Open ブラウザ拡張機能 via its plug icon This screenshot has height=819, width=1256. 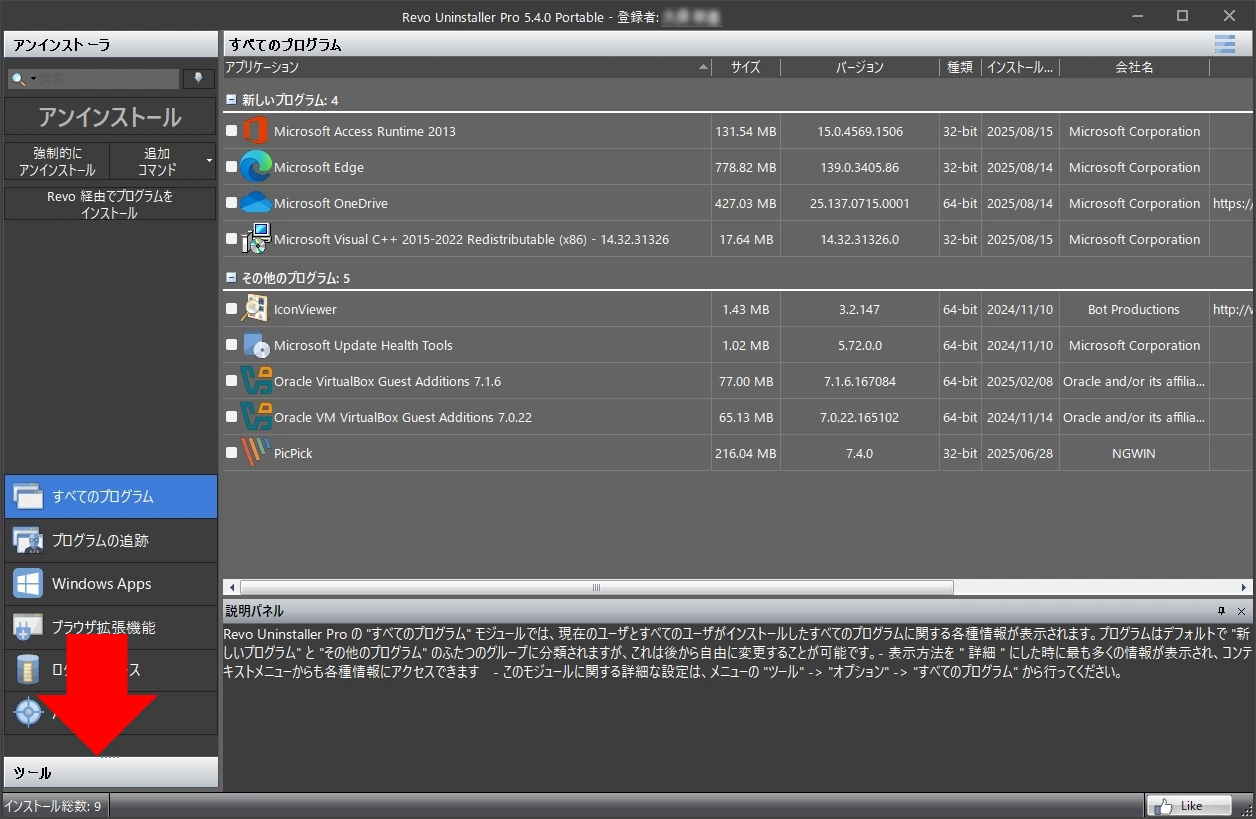28,627
